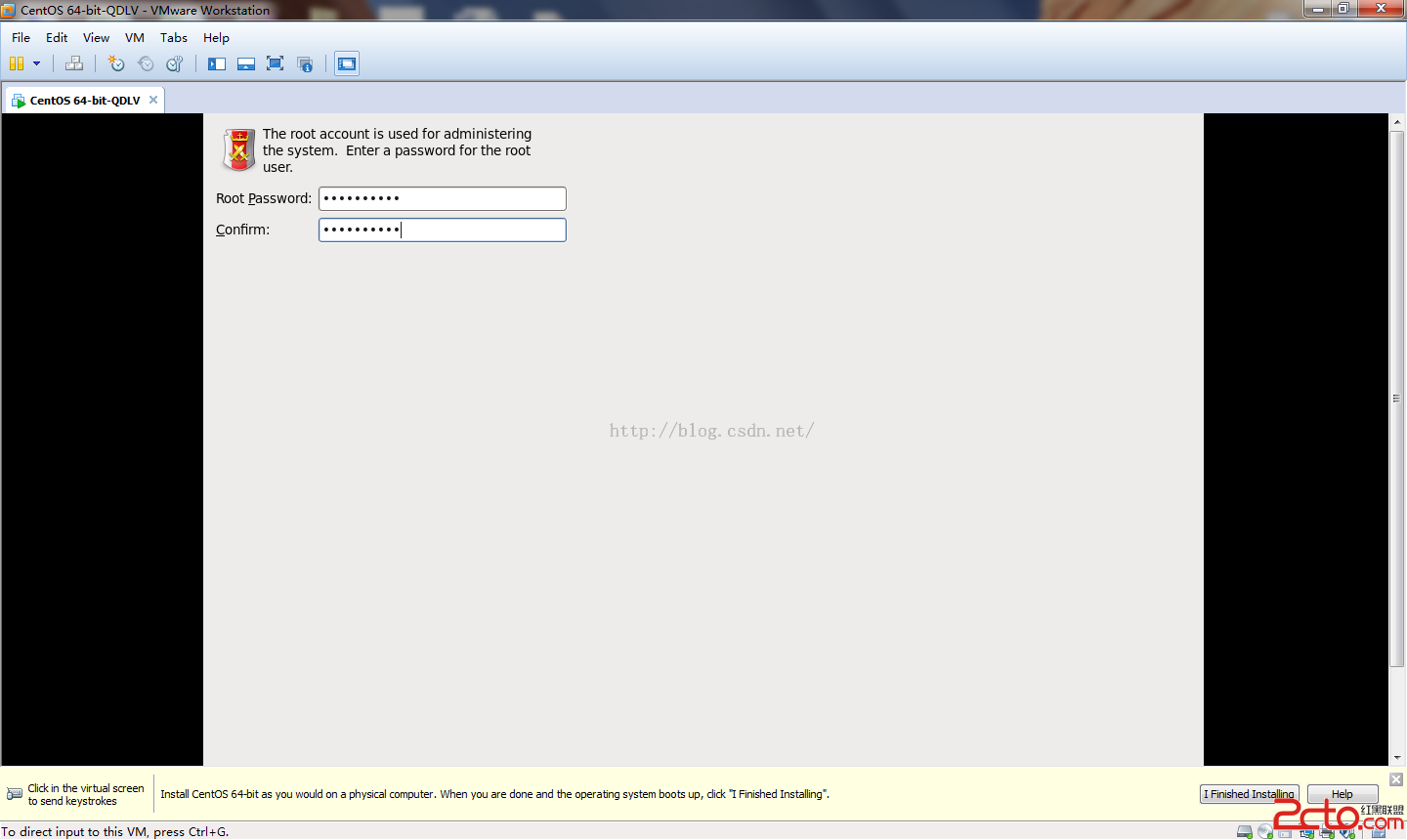Show or hide the library sidebar
The image size is (1407, 840).
[217, 63]
